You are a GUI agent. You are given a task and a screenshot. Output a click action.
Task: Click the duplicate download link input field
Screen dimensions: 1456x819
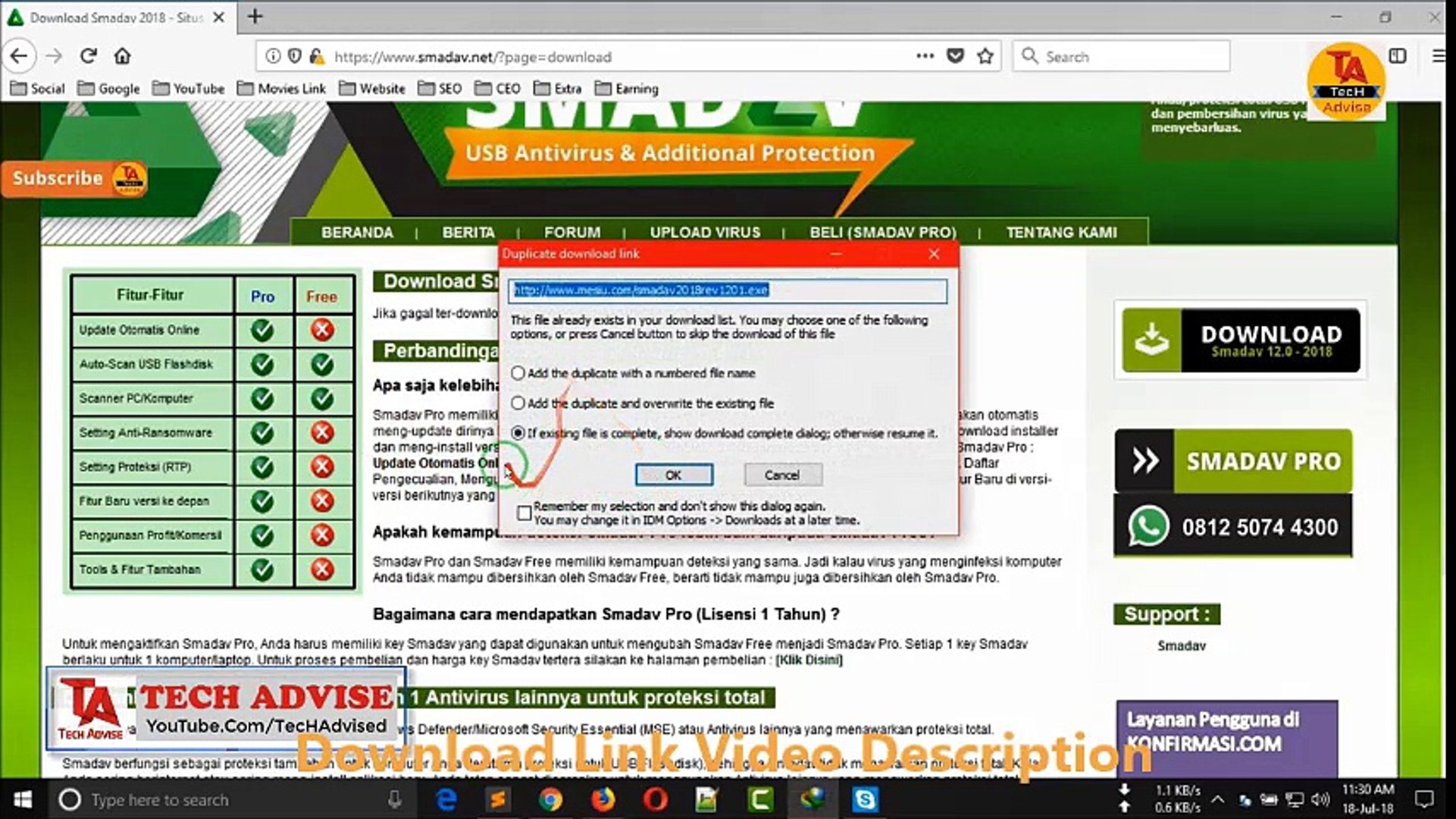coord(727,290)
